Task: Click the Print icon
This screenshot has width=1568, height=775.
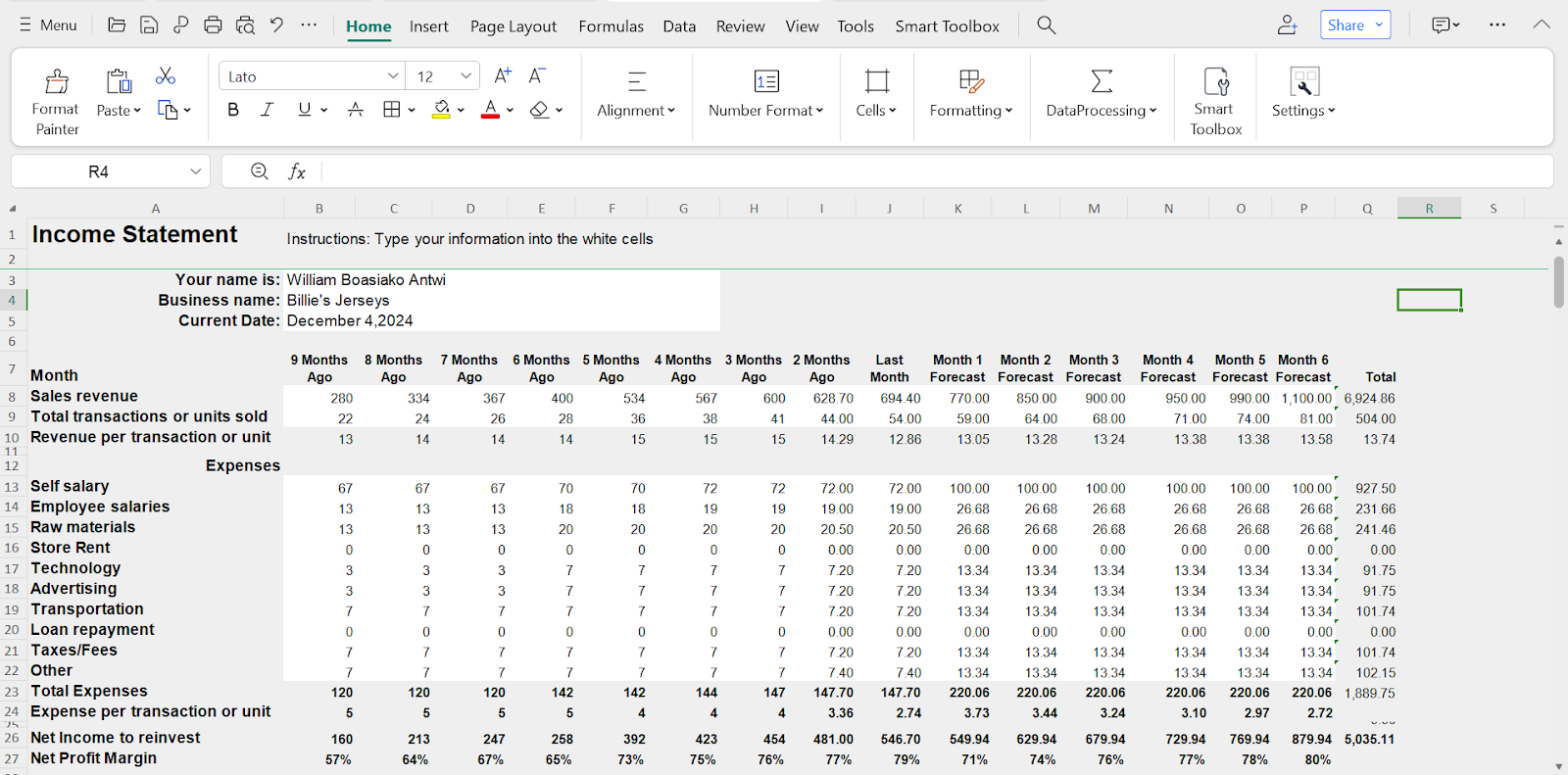Action: [x=213, y=25]
